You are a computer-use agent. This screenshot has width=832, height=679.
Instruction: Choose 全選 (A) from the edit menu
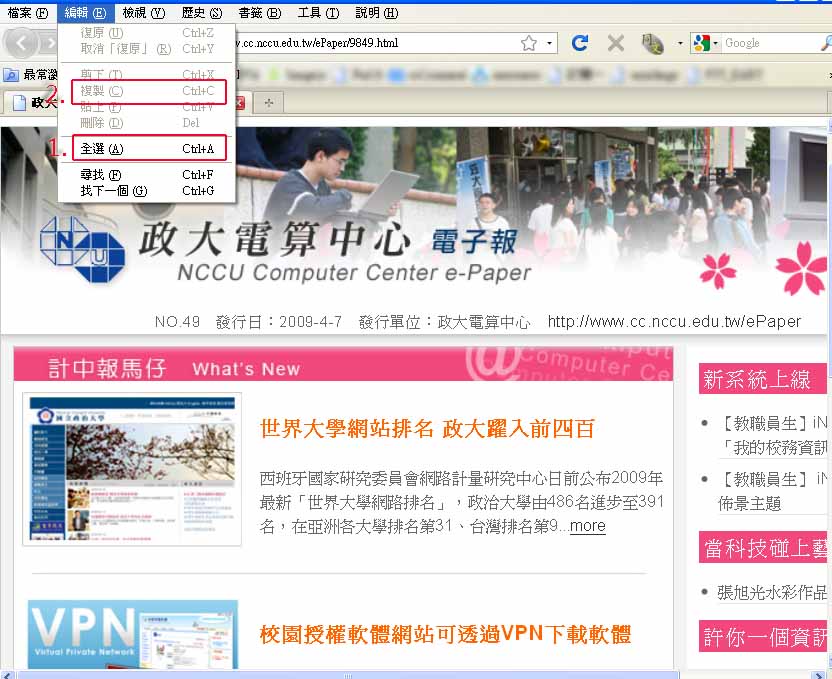(148, 149)
